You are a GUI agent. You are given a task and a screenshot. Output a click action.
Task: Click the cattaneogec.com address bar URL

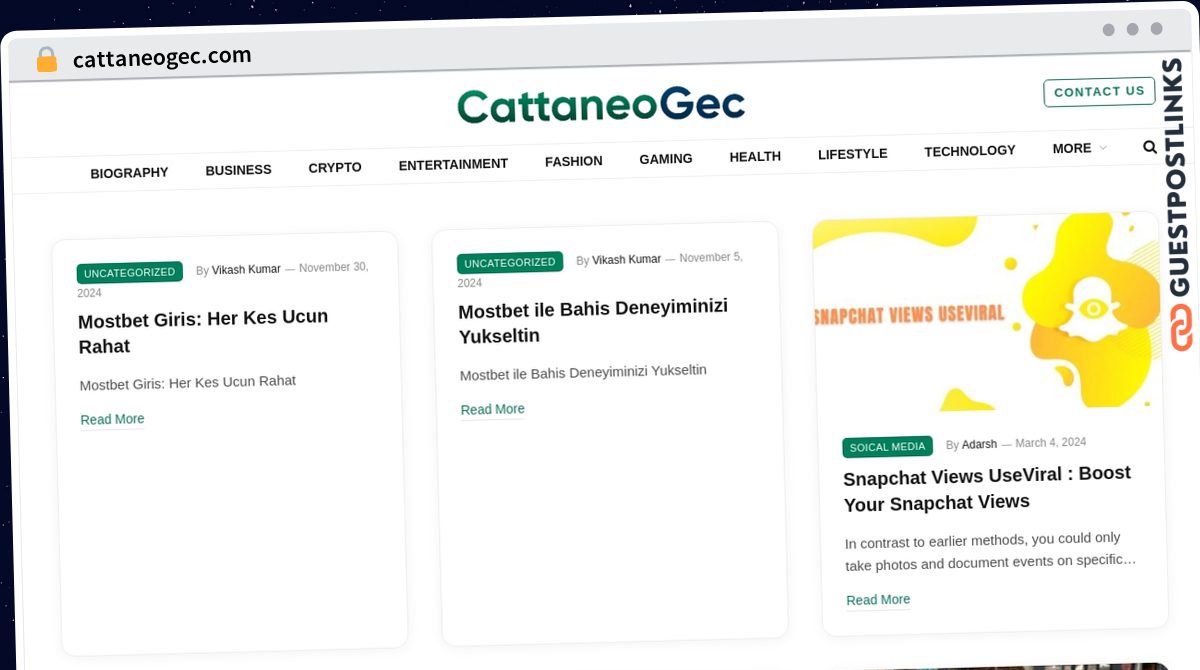pyautogui.click(x=162, y=58)
